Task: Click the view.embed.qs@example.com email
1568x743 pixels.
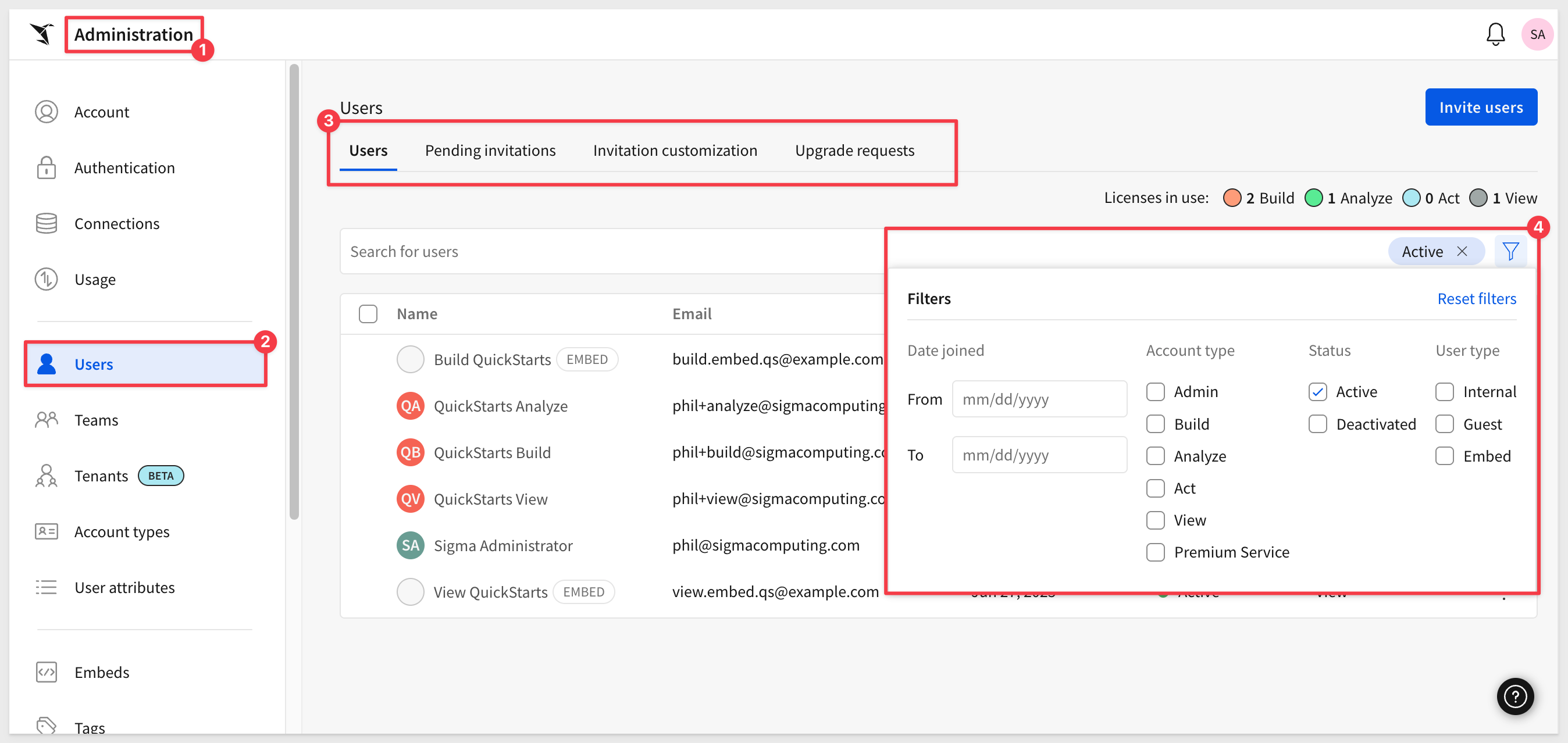Action: pyautogui.click(x=775, y=591)
